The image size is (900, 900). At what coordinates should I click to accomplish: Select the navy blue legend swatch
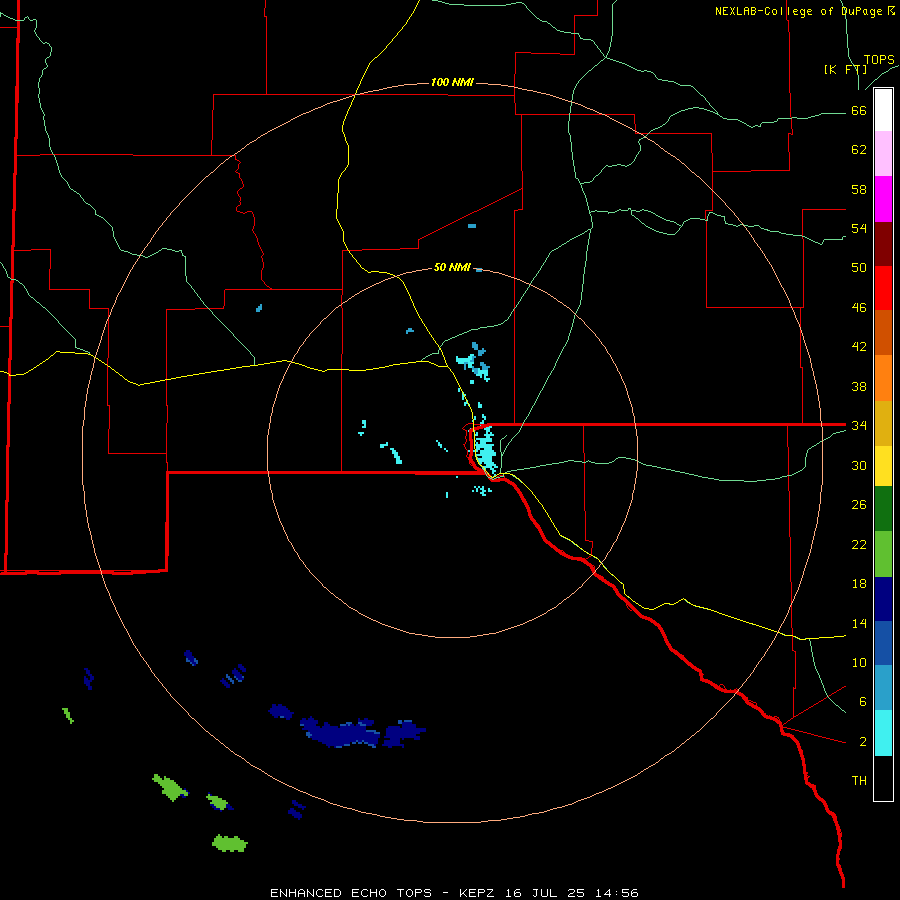pos(883,599)
